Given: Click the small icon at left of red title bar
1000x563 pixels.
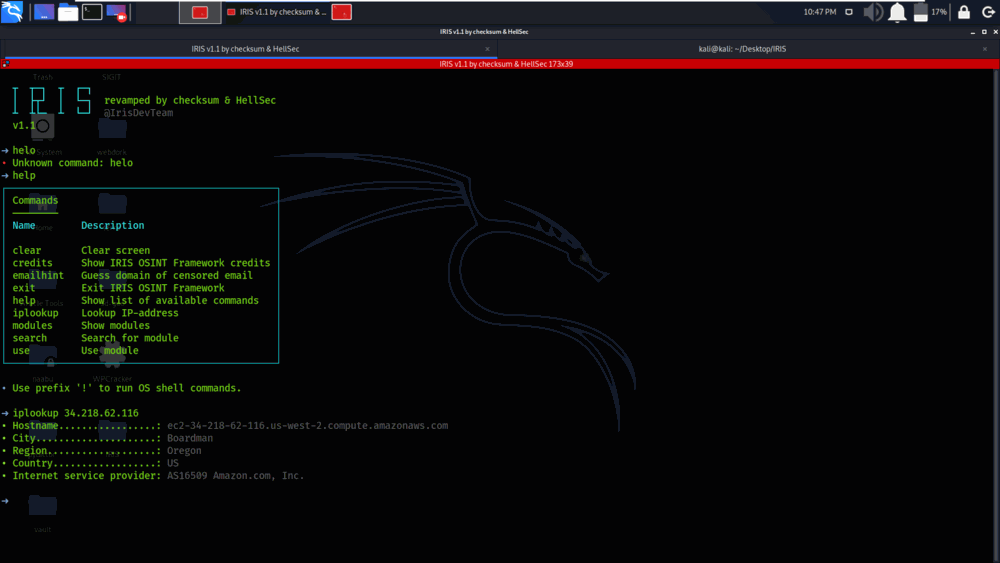Looking at the screenshot, I should (x=5, y=64).
